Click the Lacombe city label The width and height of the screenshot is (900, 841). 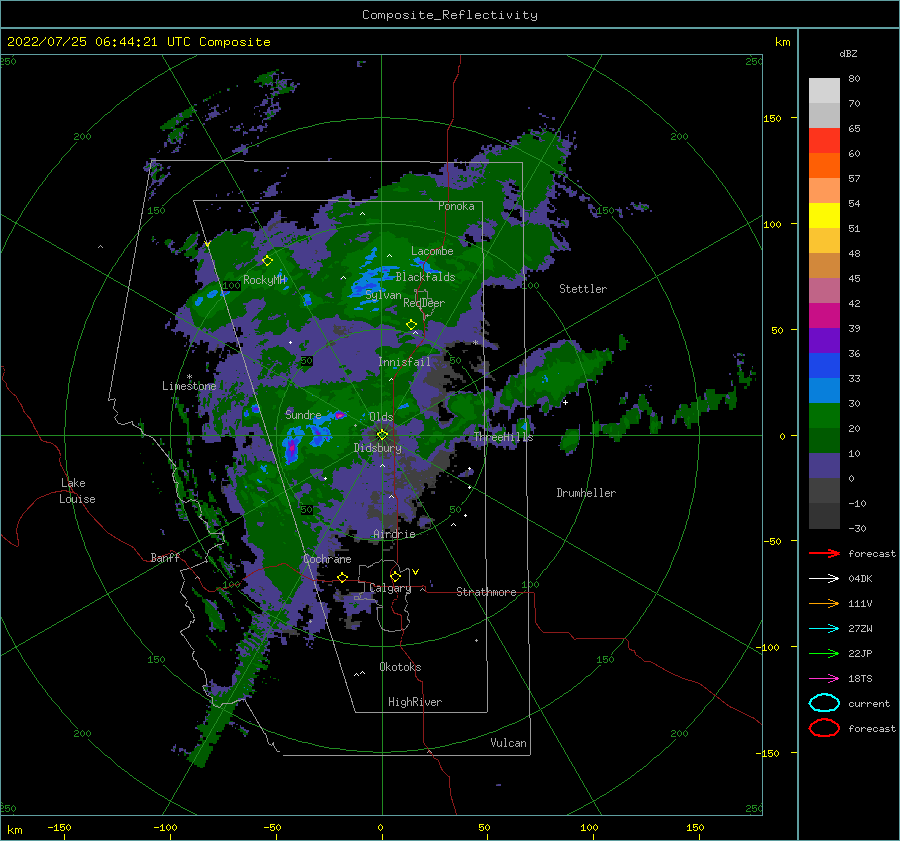click(432, 251)
